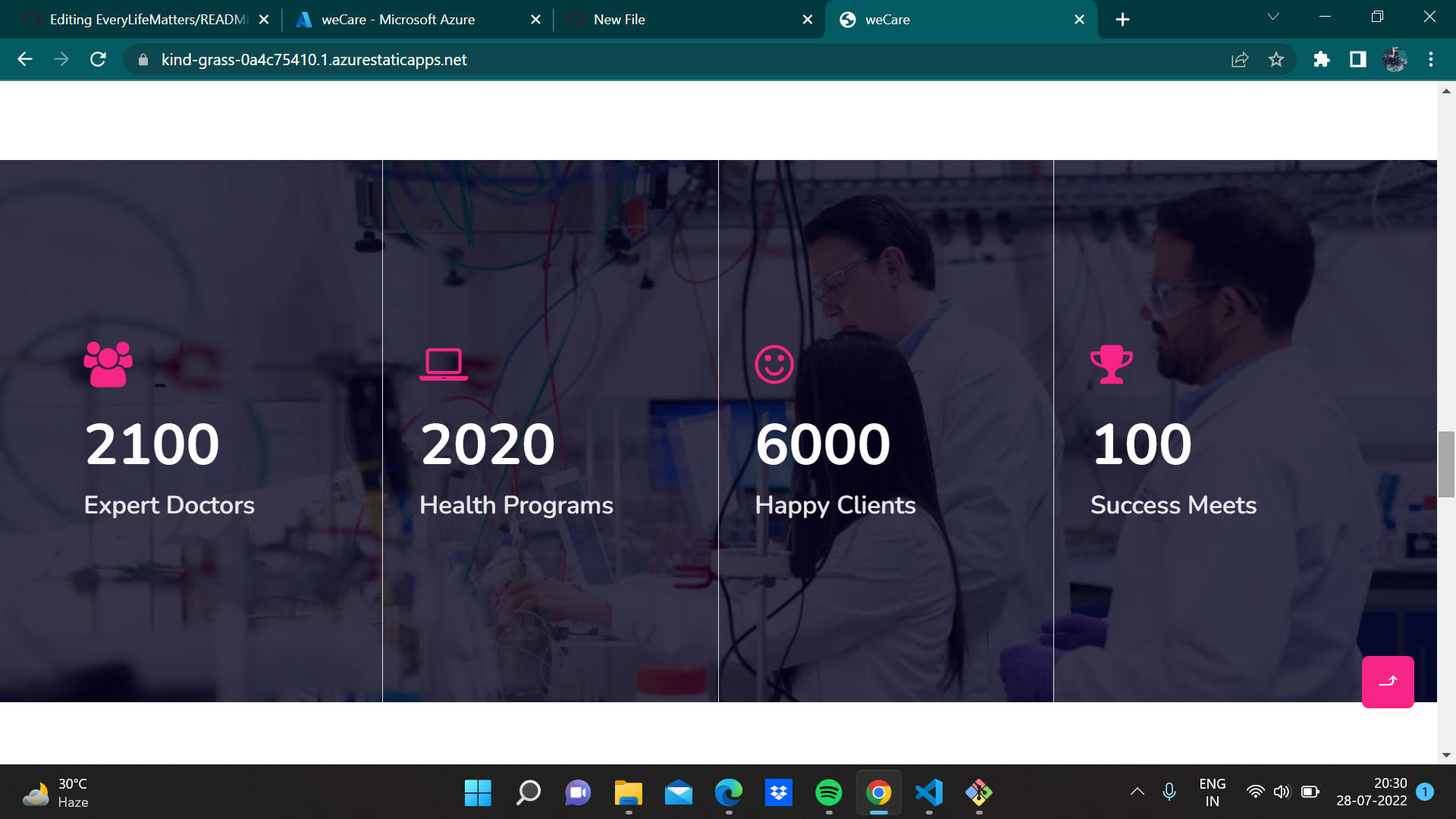Click the laptop icon above 2020

pos(443,364)
